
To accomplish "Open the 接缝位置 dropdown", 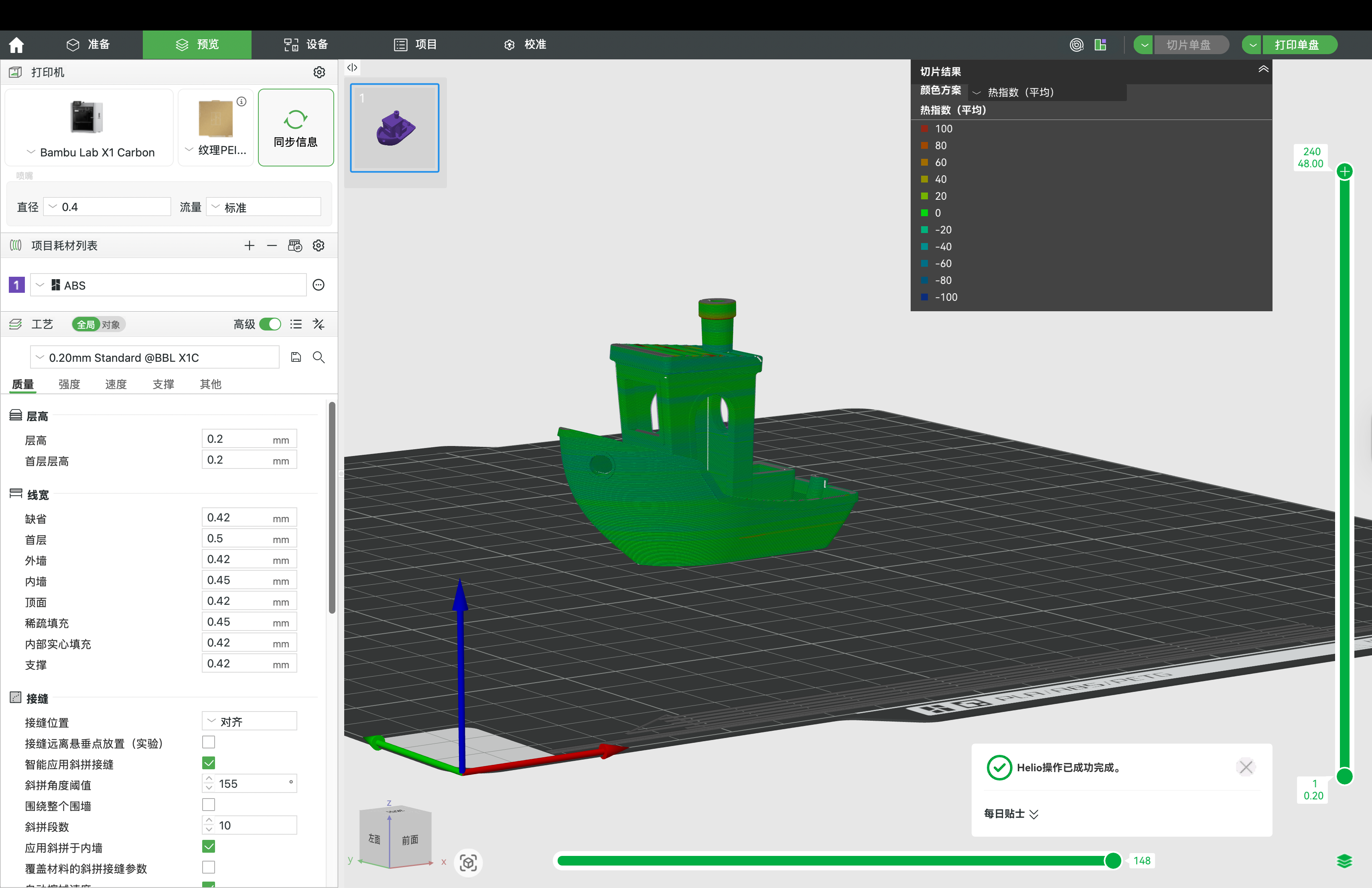I will 249,722.
